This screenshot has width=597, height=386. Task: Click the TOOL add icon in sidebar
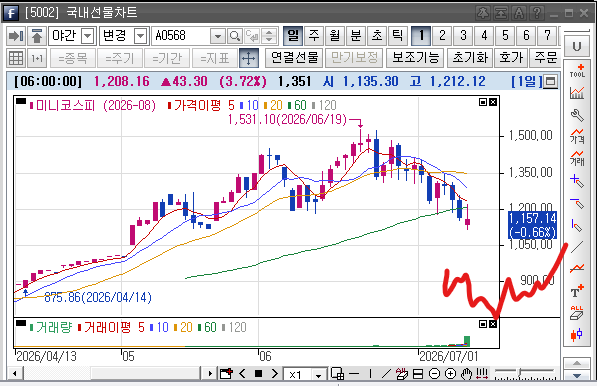coord(577,71)
